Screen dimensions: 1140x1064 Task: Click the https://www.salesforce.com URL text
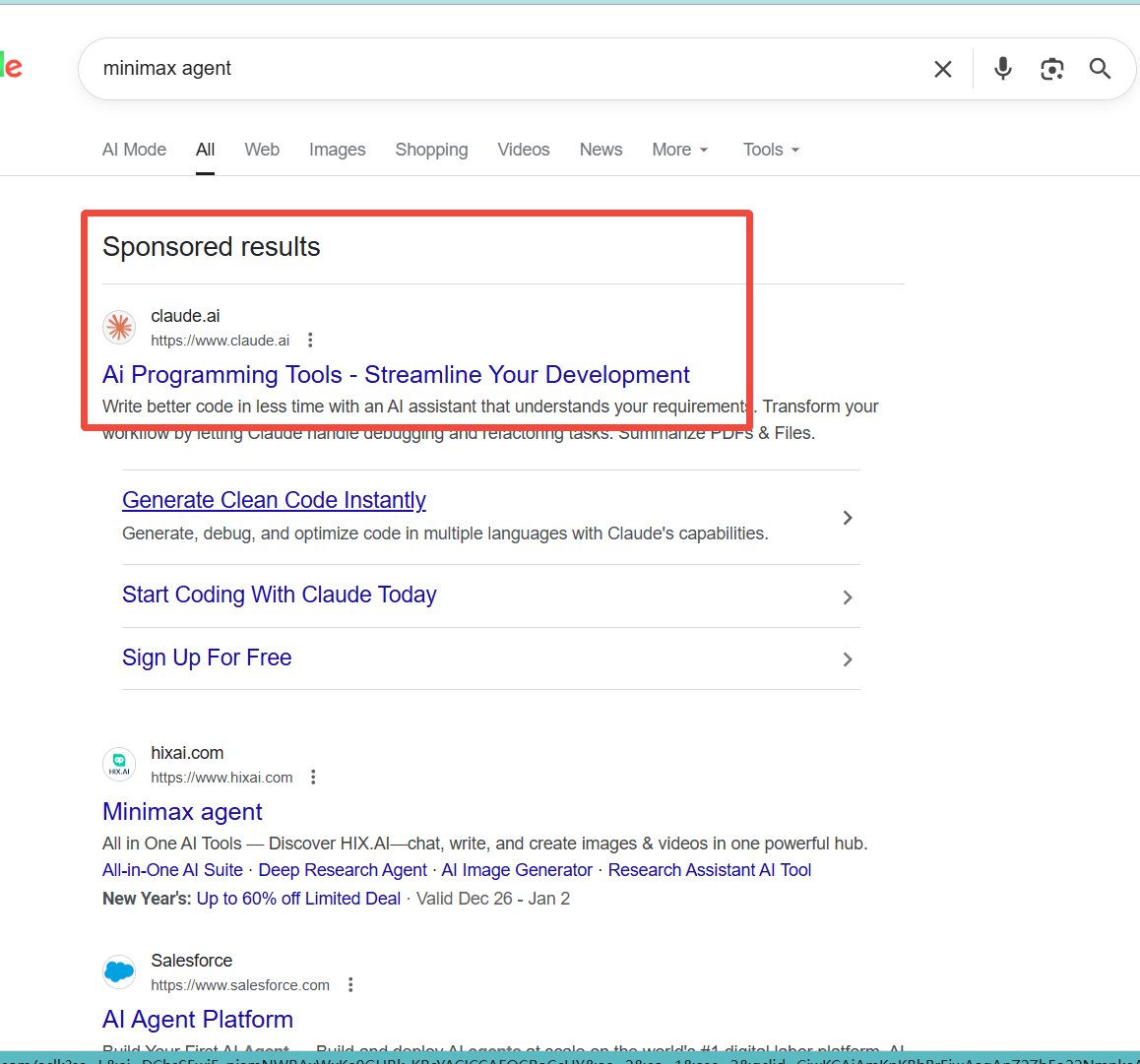tap(240, 985)
